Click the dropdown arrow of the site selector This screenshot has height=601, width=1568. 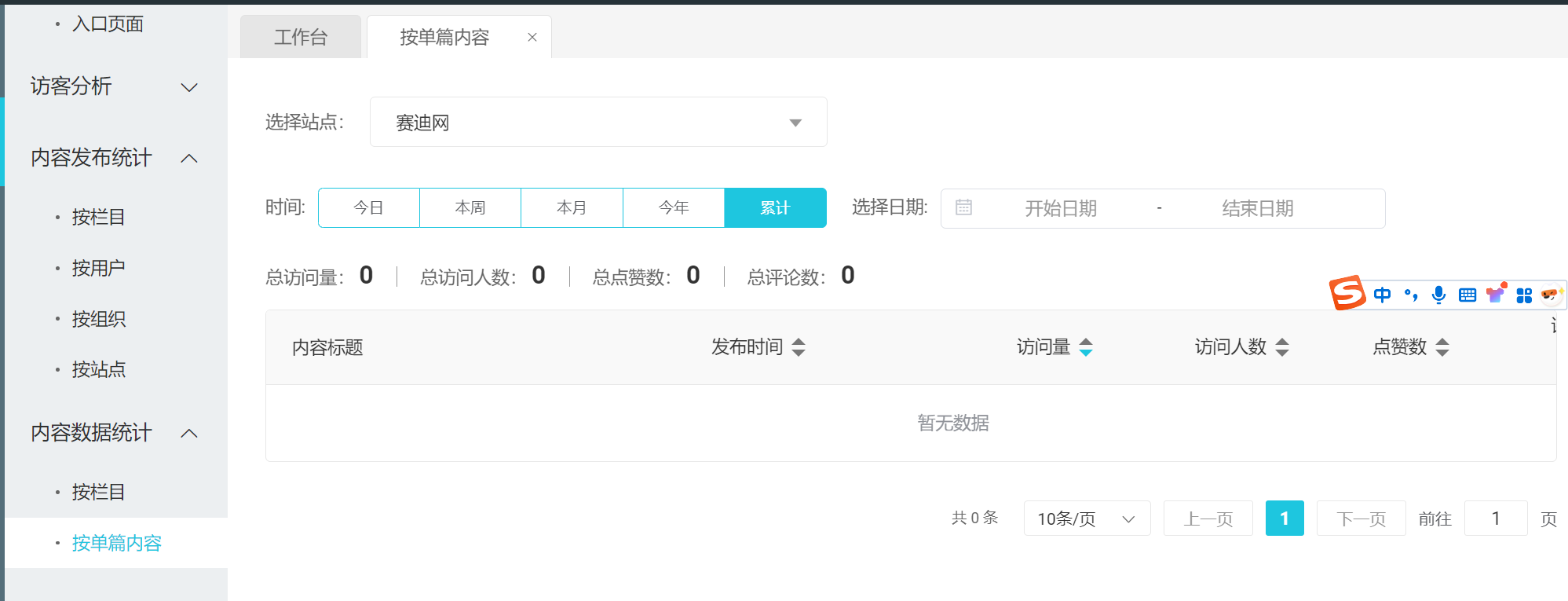(x=795, y=123)
